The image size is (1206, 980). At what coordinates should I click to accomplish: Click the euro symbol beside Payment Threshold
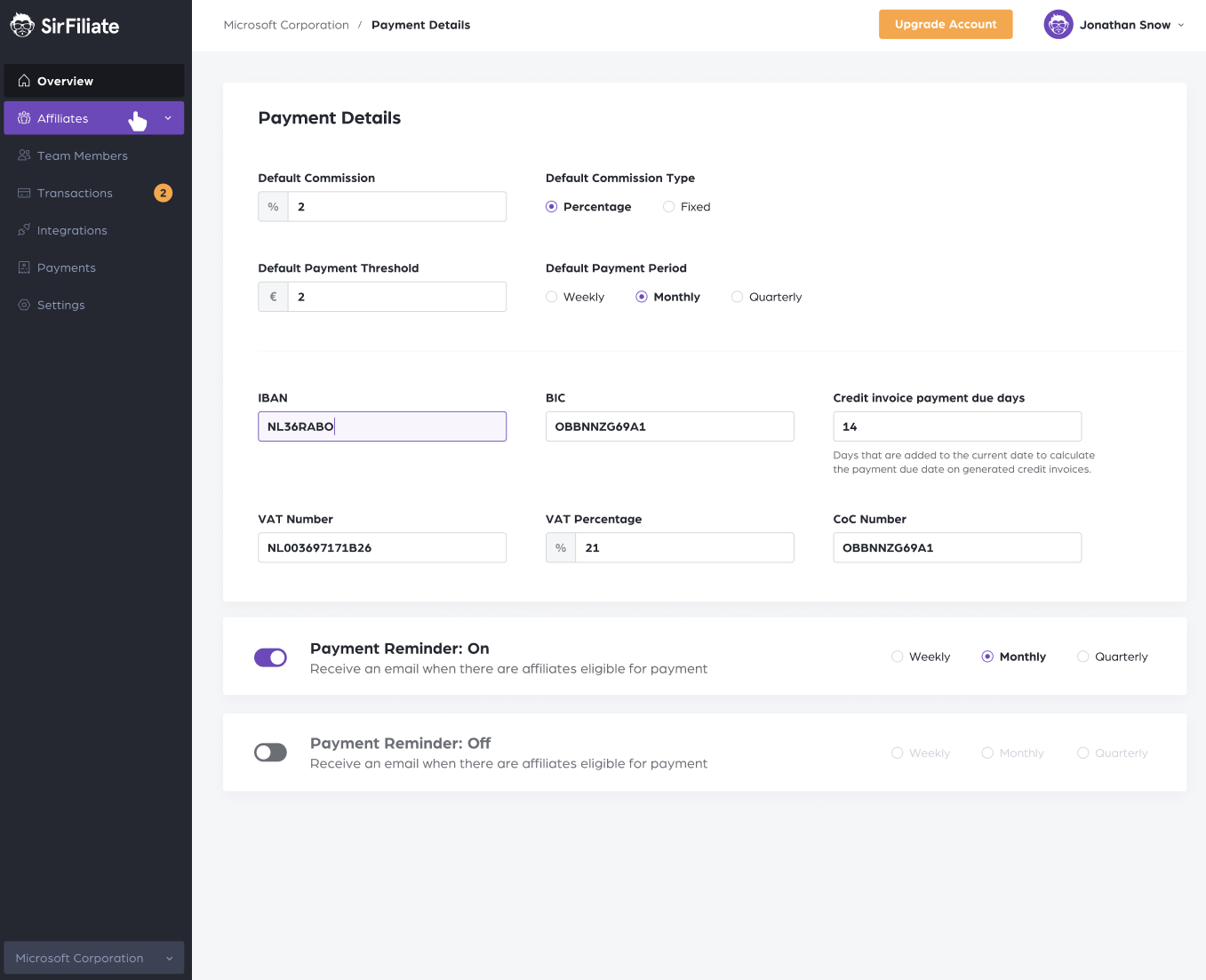pyautogui.click(x=273, y=297)
